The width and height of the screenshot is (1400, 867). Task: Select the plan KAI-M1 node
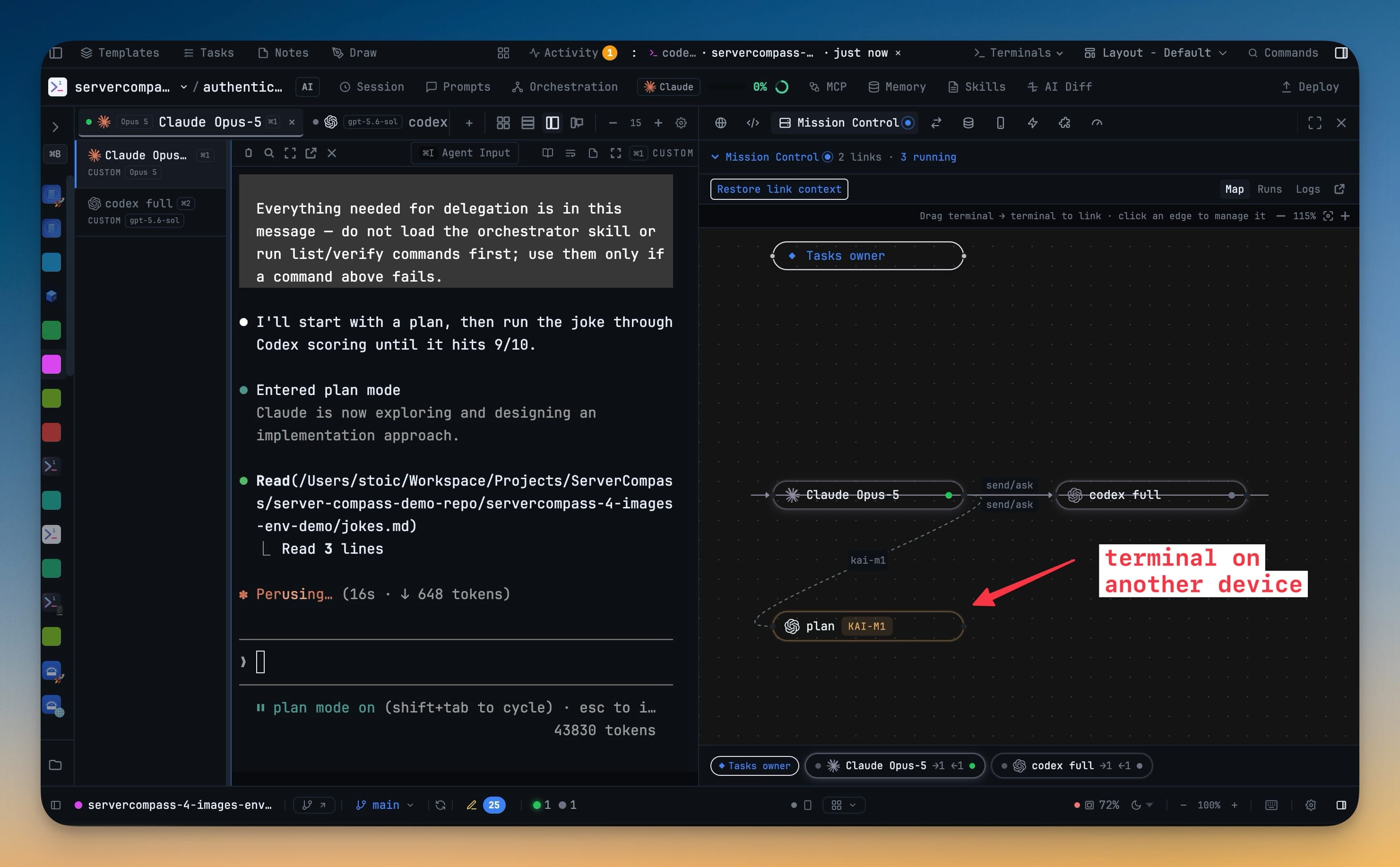pyautogui.click(x=868, y=626)
